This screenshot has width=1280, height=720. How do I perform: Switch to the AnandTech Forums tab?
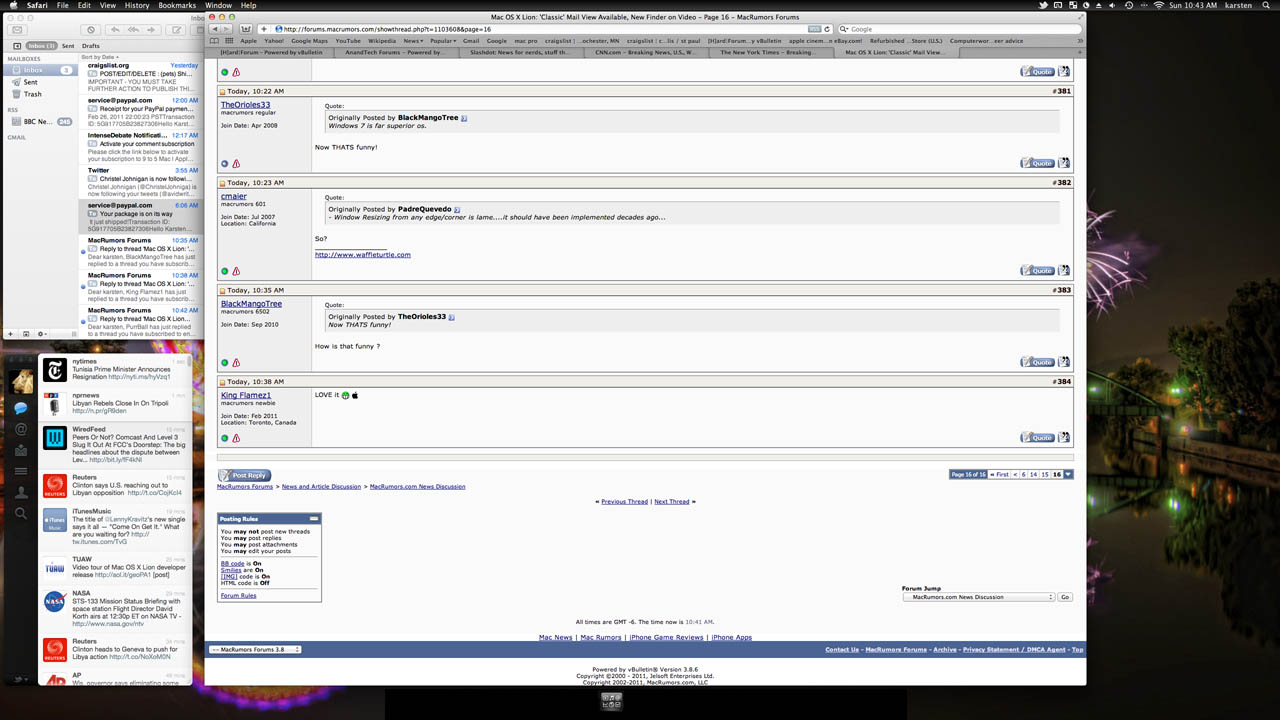[x=396, y=52]
